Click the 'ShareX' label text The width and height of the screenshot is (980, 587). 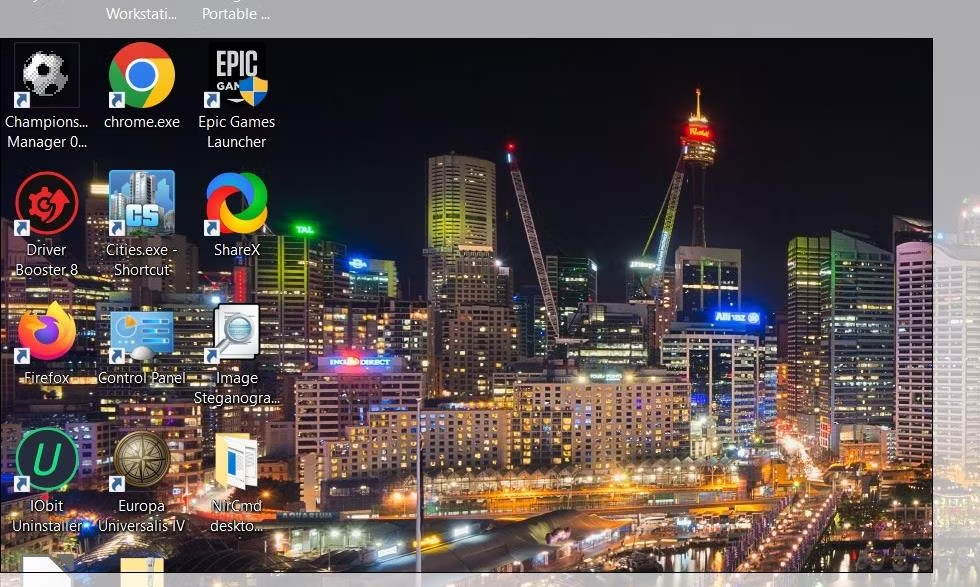[x=237, y=250]
